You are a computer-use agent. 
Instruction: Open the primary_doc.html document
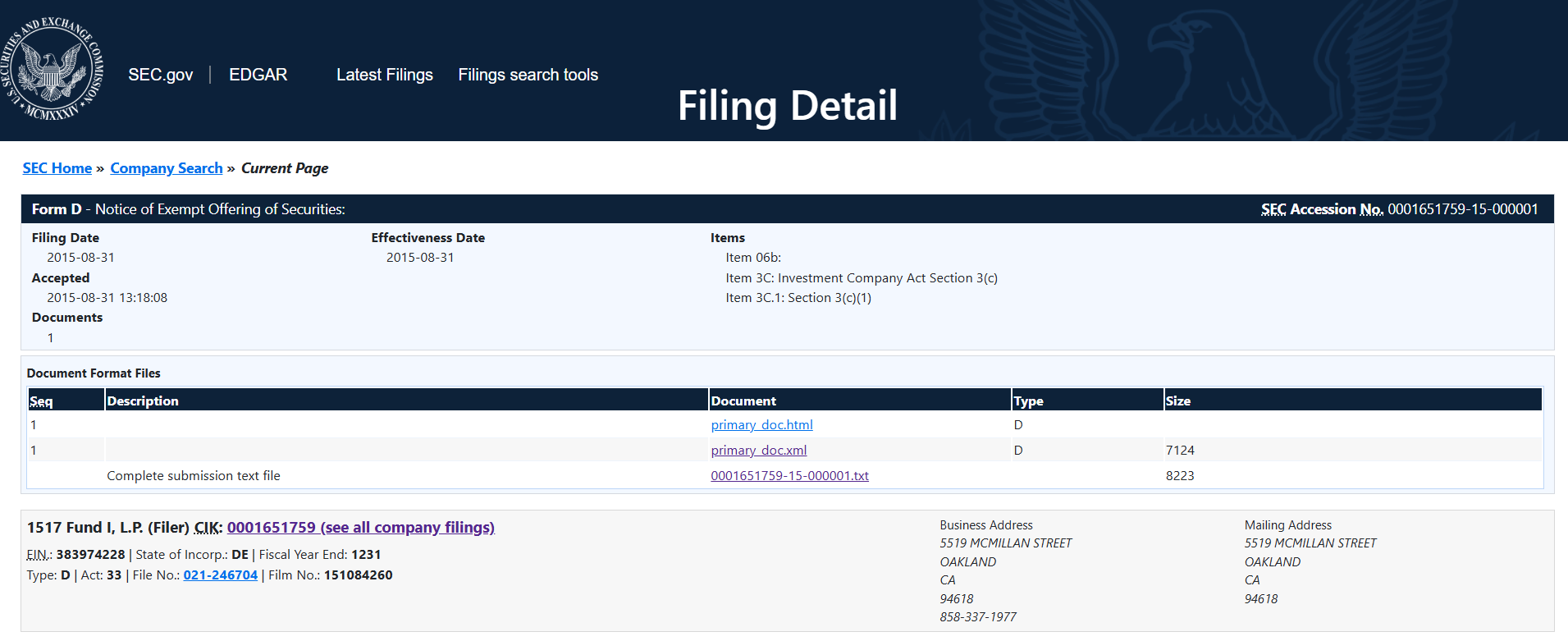coord(762,425)
